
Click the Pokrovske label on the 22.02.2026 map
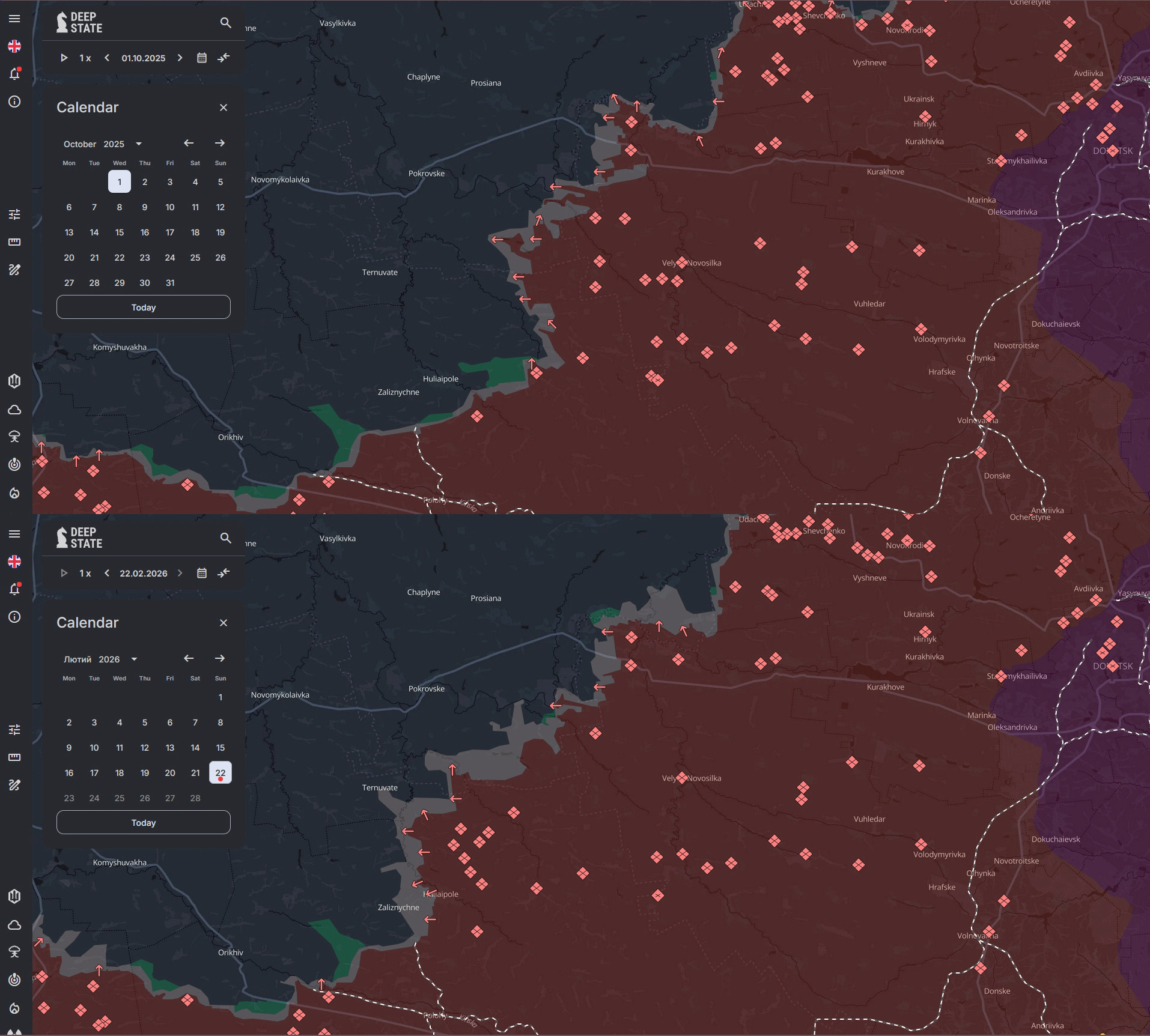[x=427, y=689]
